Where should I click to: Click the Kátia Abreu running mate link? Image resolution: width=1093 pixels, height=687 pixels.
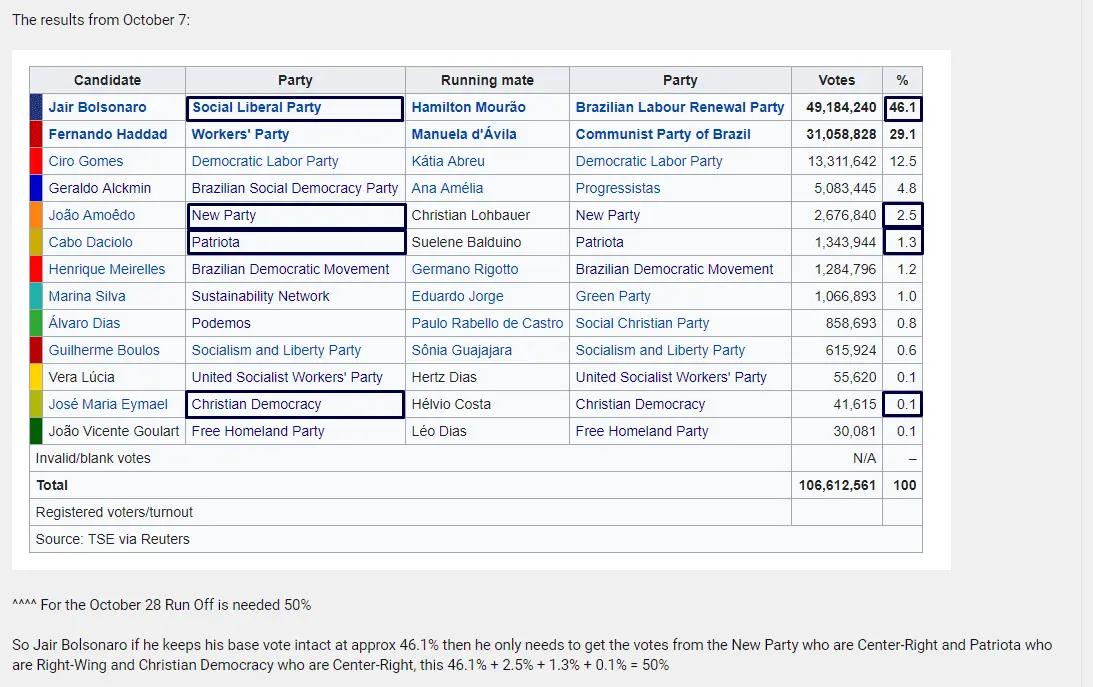click(x=448, y=161)
